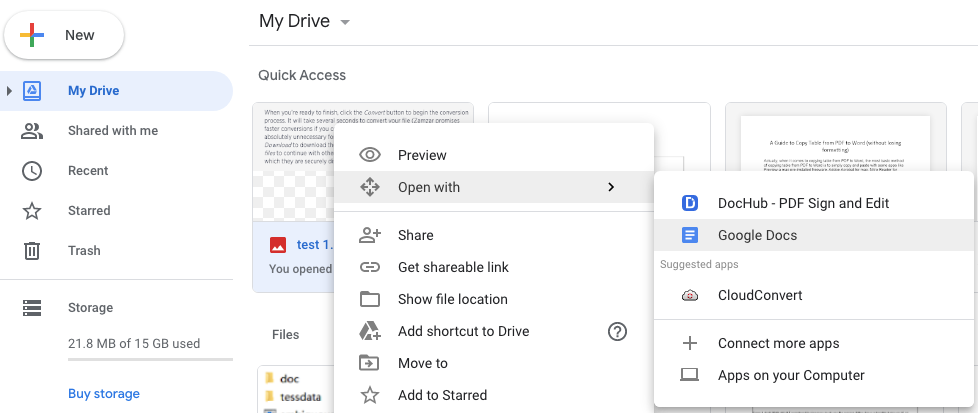
Task: Select Apps on your Computer
Action: pos(814,375)
